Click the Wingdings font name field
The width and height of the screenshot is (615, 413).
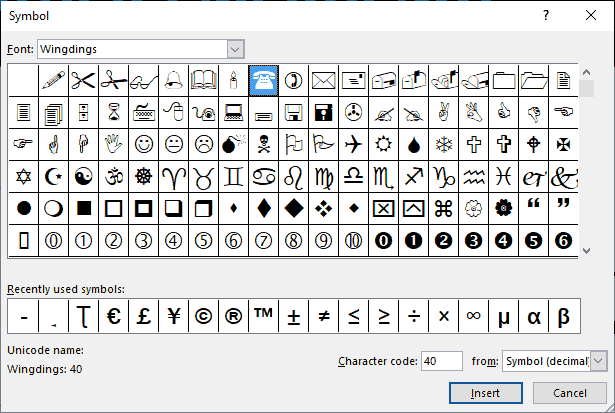tap(133, 49)
